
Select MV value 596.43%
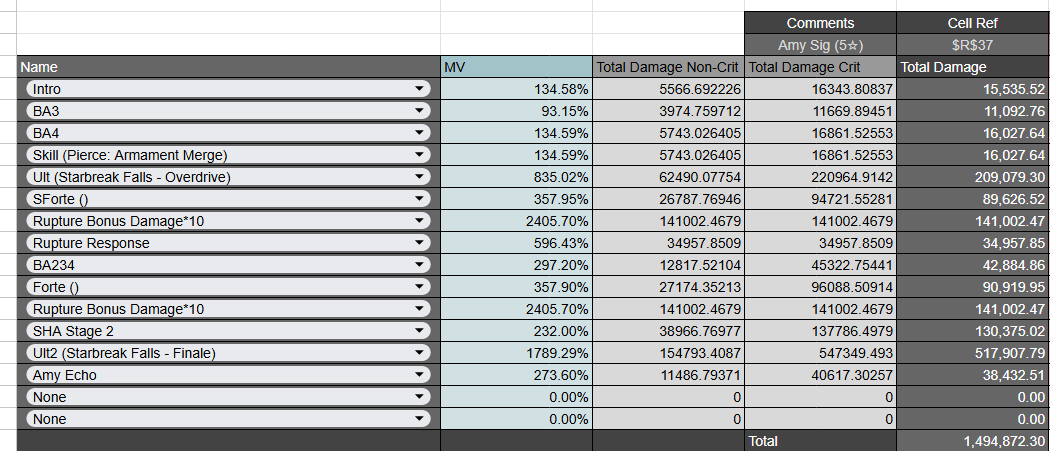[x=516, y=243]
